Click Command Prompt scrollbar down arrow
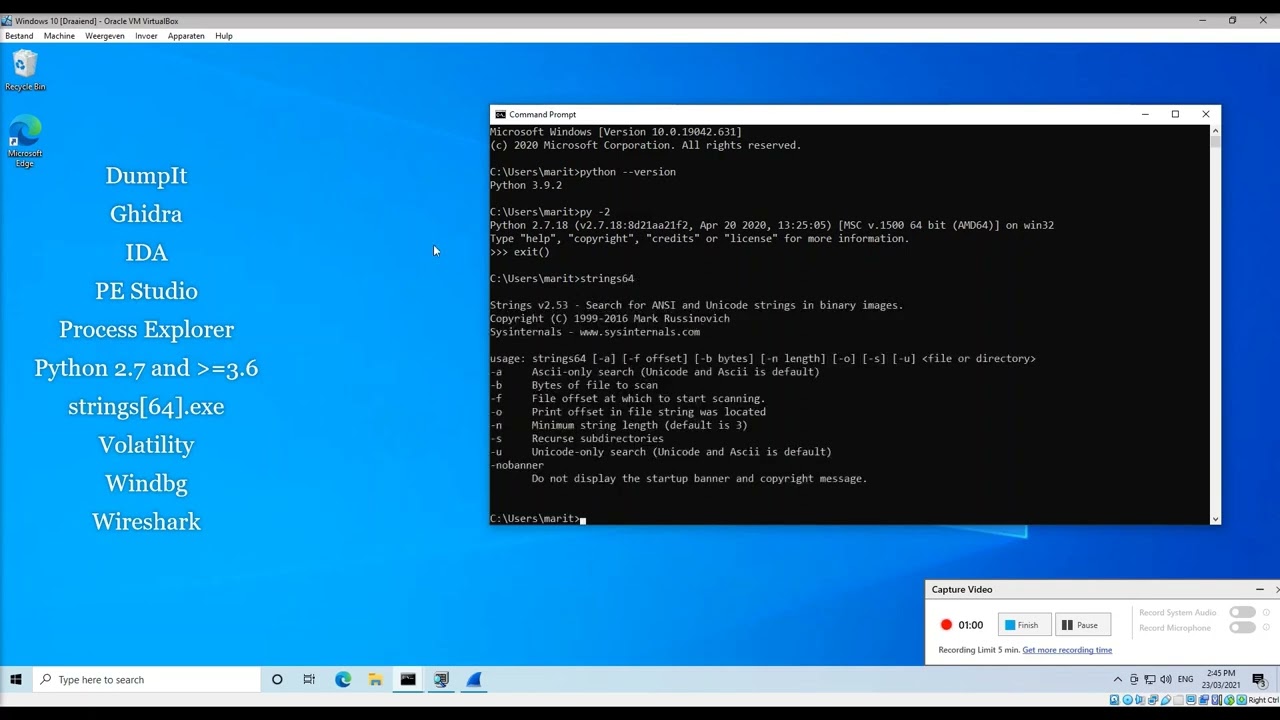 point(1215,519)
